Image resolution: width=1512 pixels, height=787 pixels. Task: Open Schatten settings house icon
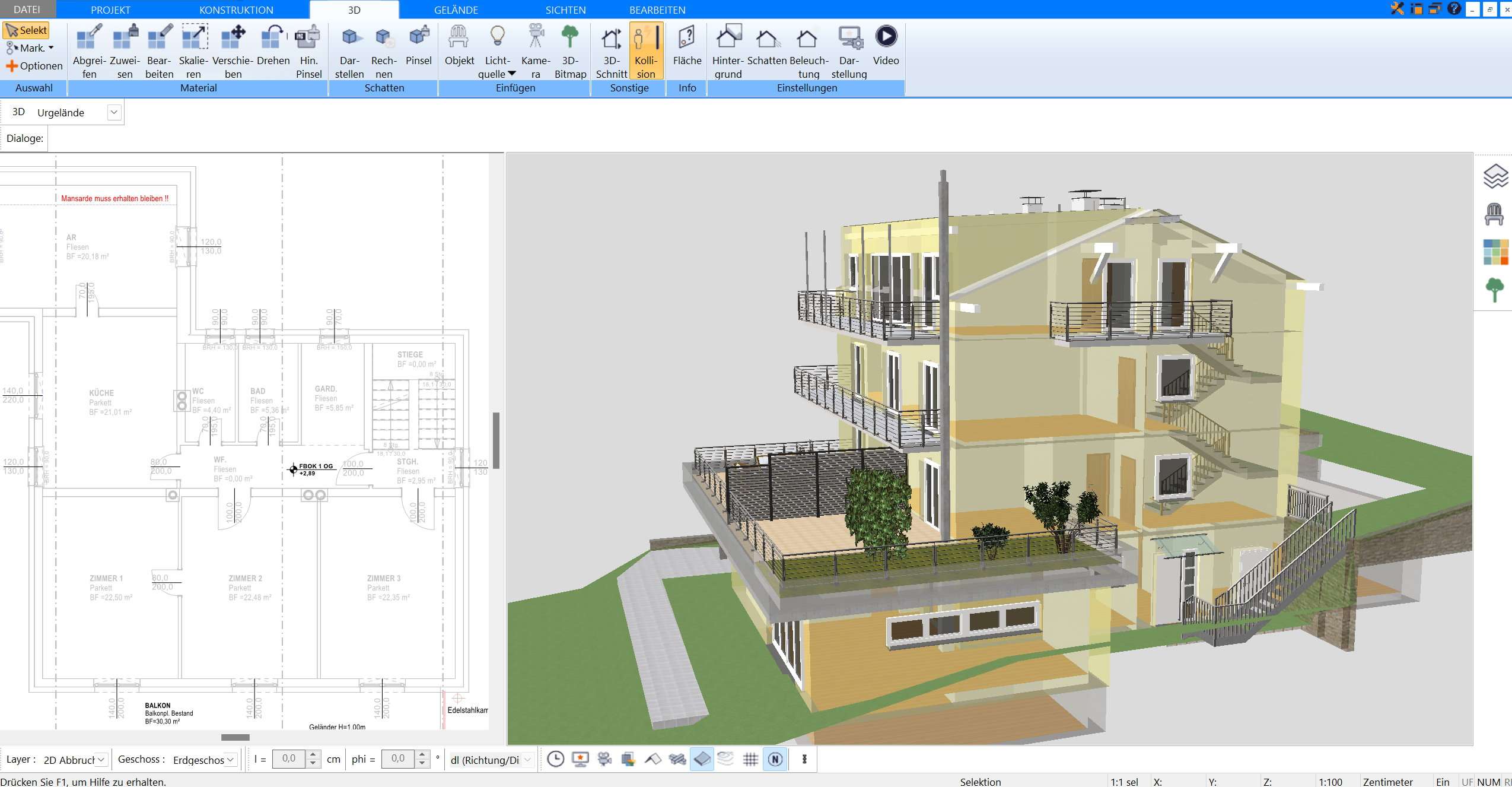767,45
